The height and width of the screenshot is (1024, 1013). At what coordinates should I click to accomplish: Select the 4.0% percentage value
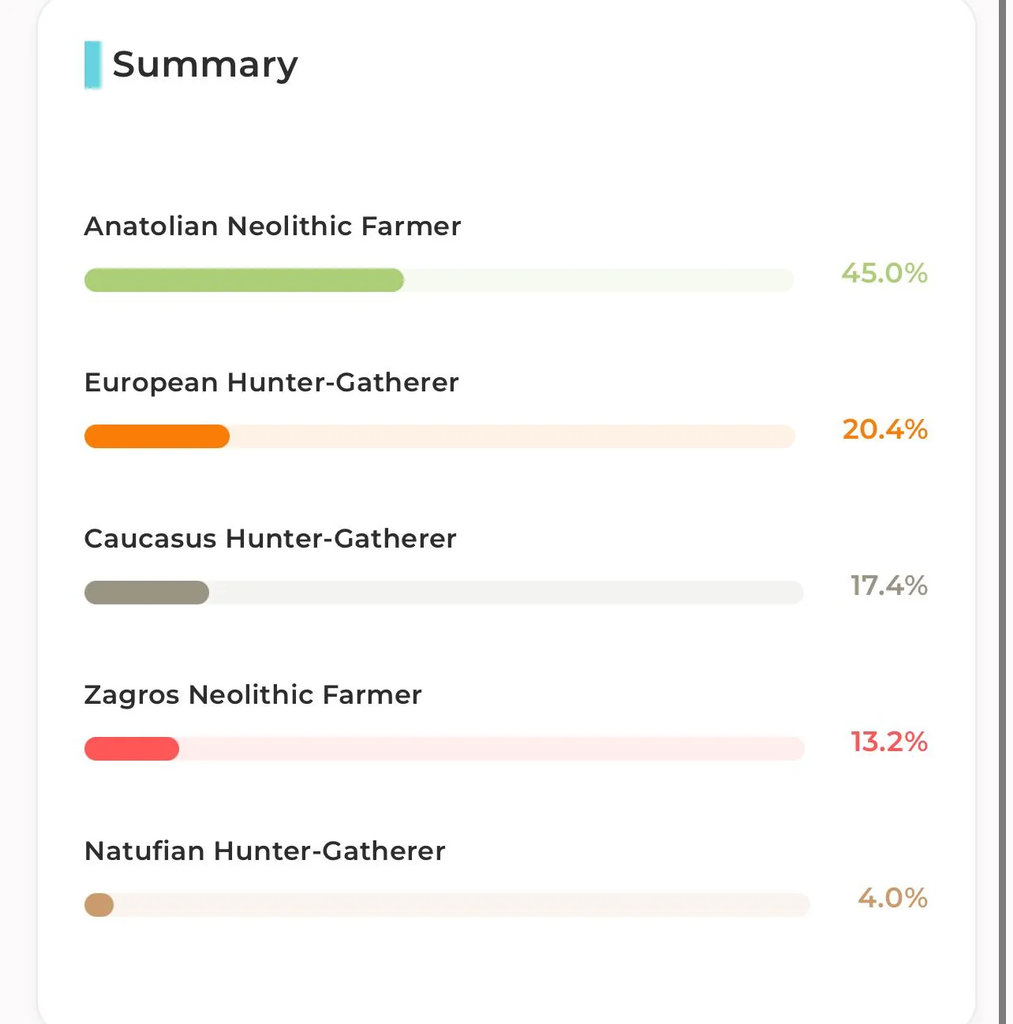click(x=893, y=897)
